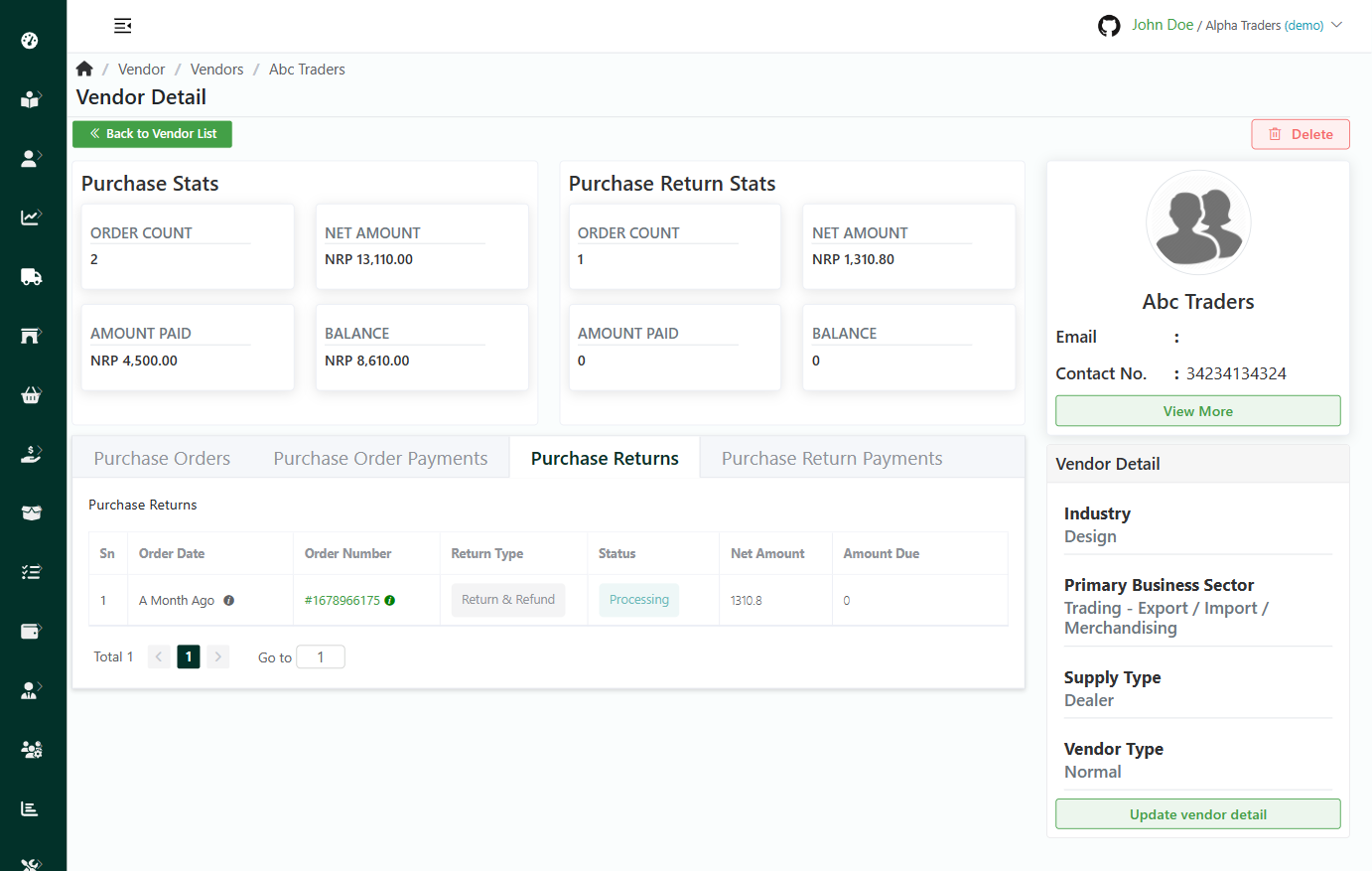Open order number #1678966175 link
Viewport: 1372px width, 871px height.
tap(343, 600)
